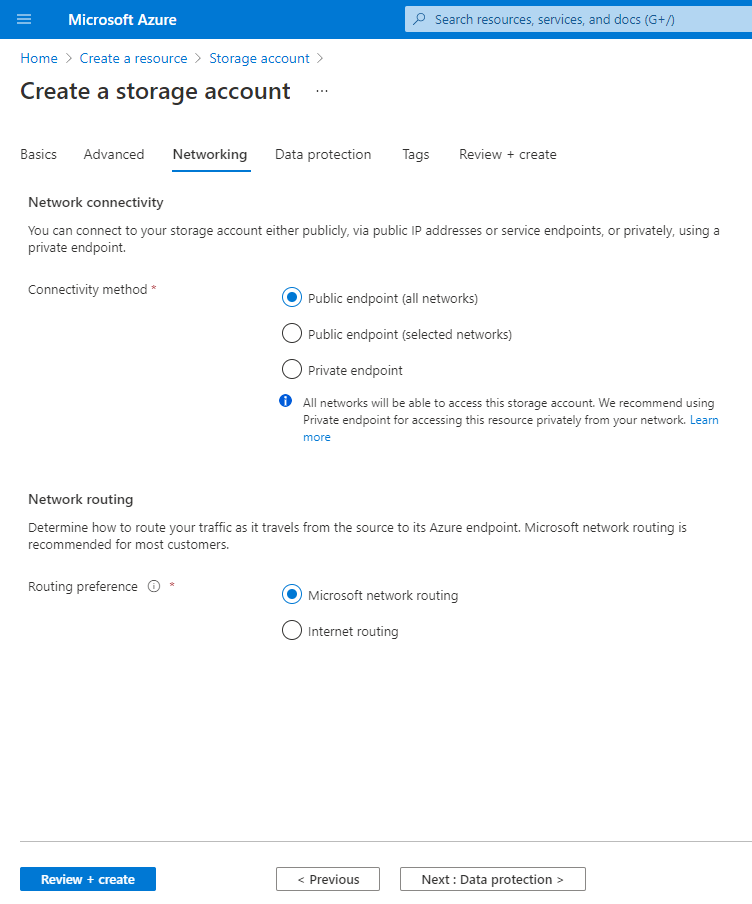The height and width of the screenshot is (904, 752).
Task: Go back with the Previous button
Action: pos(328,879)
